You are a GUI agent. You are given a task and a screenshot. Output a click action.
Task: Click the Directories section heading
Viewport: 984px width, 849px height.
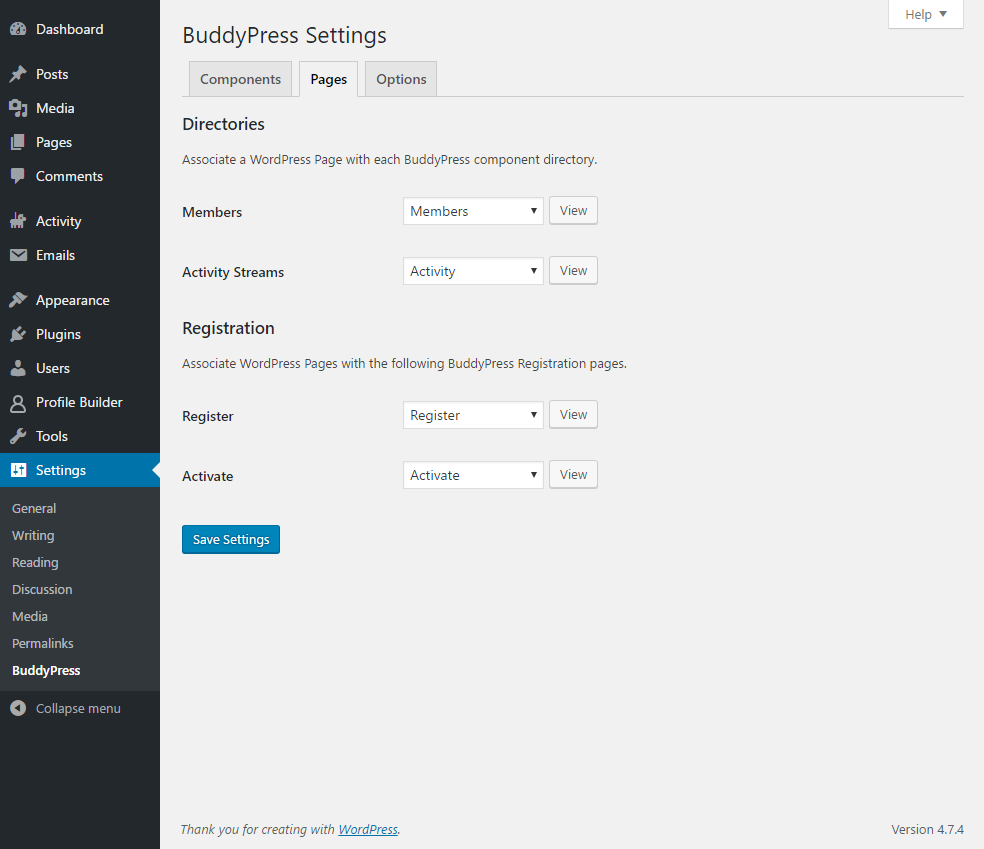point(223,124)
